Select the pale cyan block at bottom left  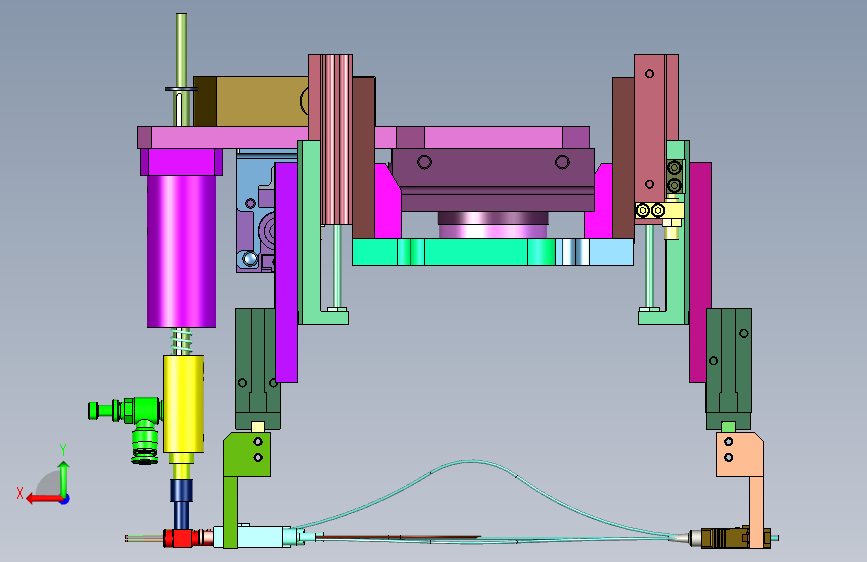(x=254, y=537)
